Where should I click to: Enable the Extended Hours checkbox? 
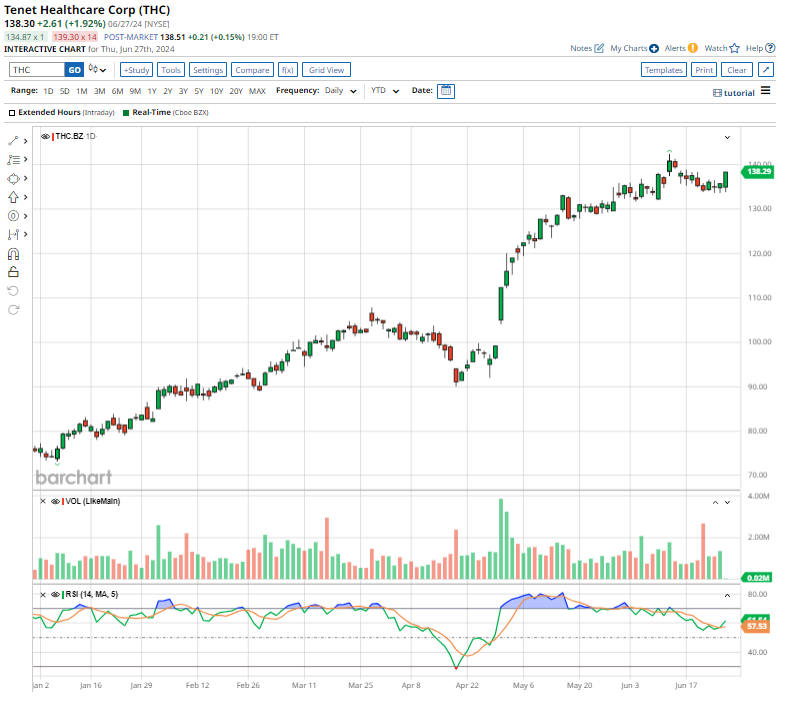click(x=12, y=113)
